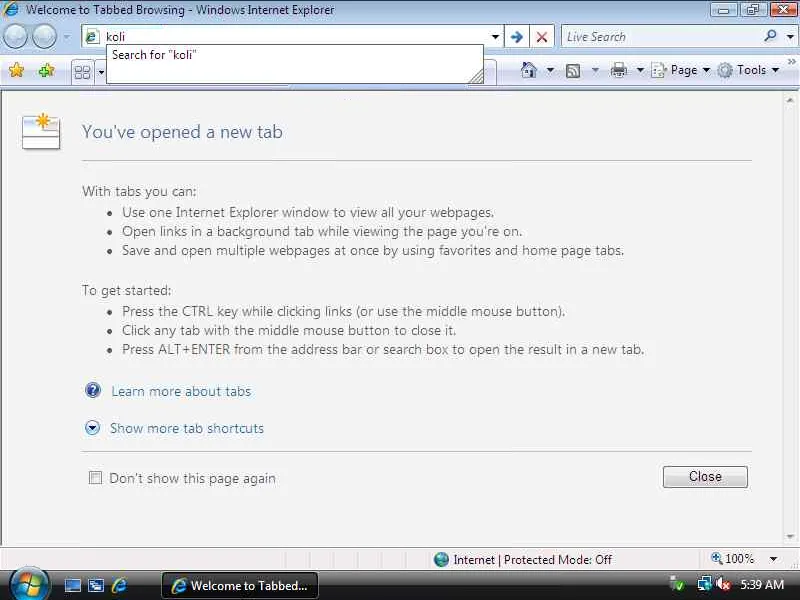The image size is (800, 600).
Task: Click "You've opened a new tab" heading
Action: (182, 132)
